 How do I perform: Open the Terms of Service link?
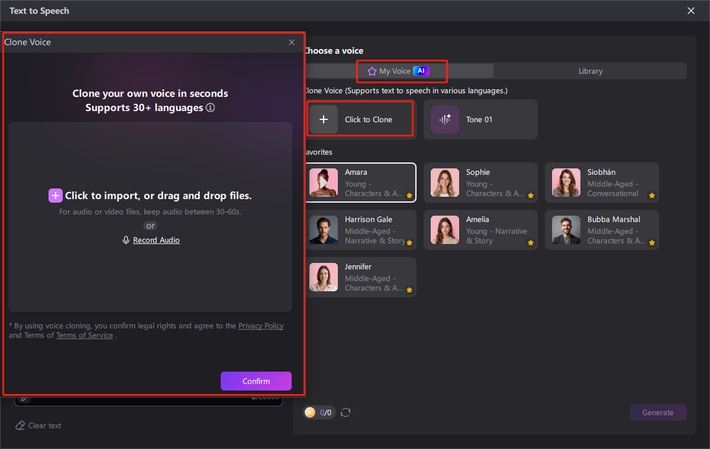pyautogui.click(x=84, y=336)
